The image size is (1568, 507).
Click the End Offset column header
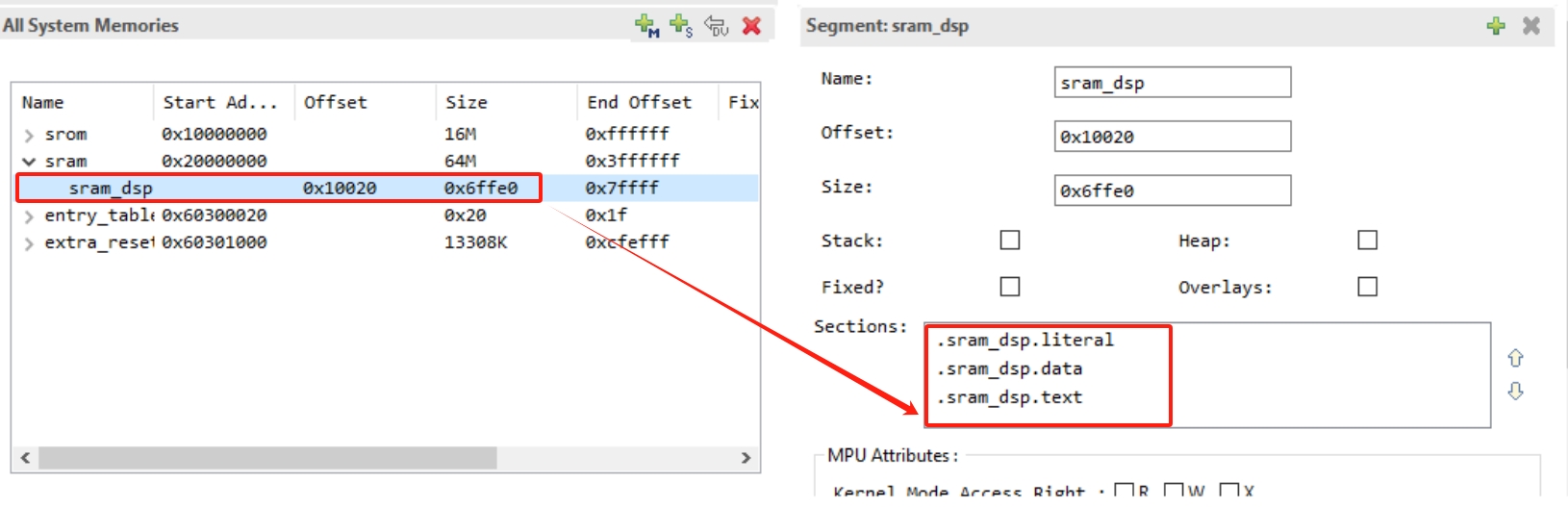pyautogui.click(x=639, y=102)
